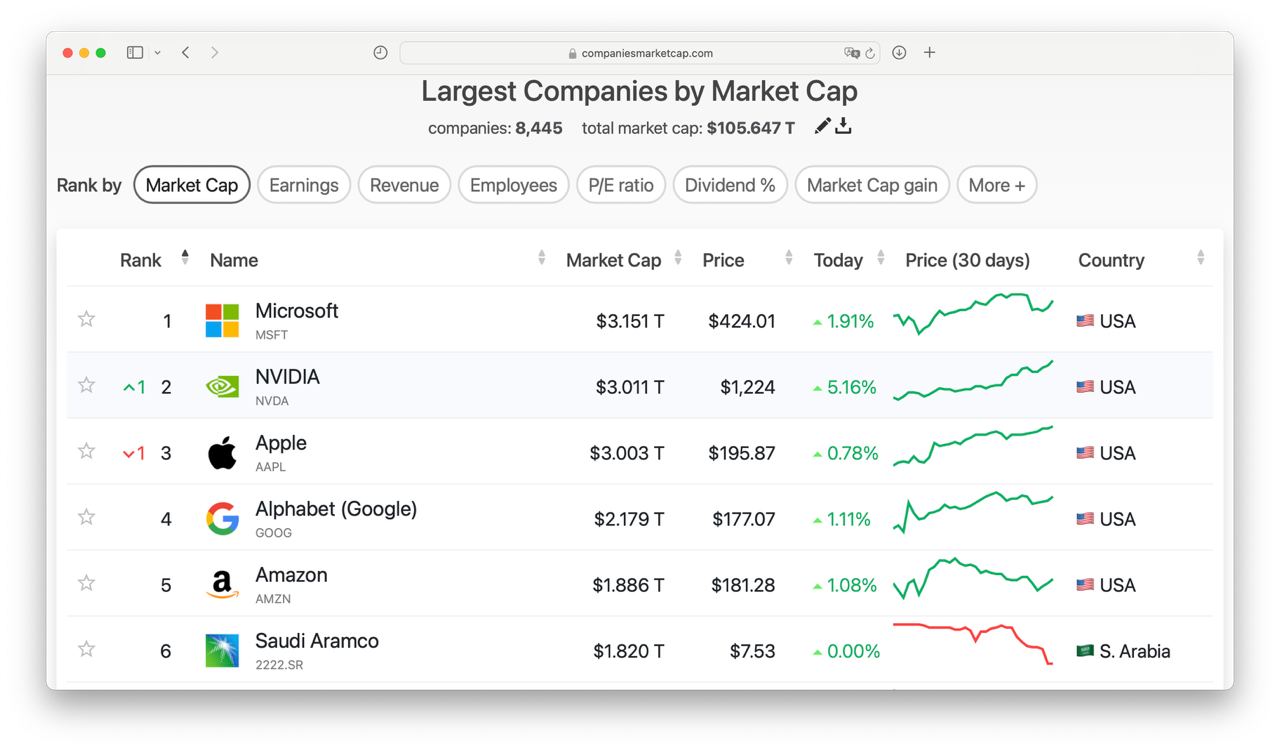The width and height of the screenshot is (1280, 751).
Task: Star Microsoft as a favorite
Action: coord(87,319)
